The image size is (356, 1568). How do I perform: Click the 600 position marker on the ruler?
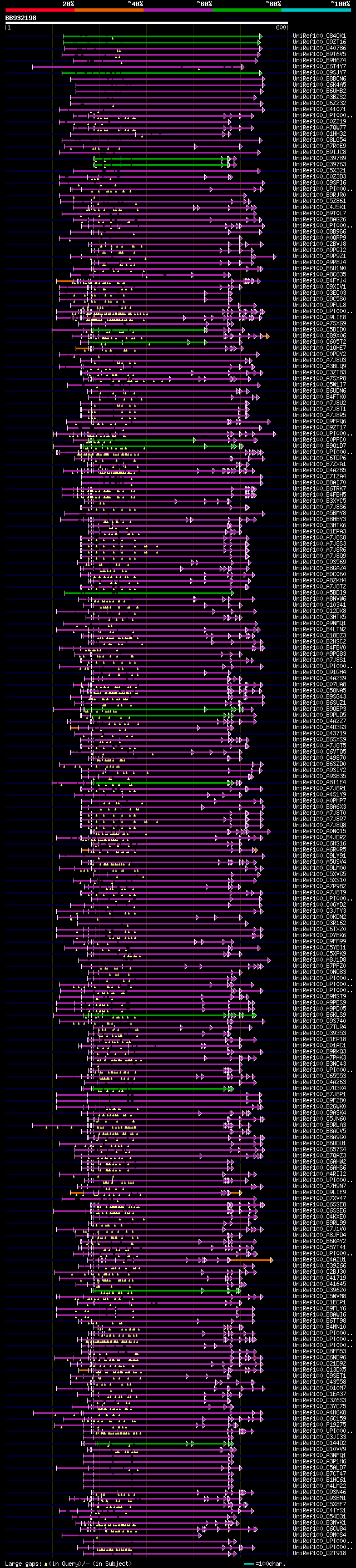click(x=281, y=28)
